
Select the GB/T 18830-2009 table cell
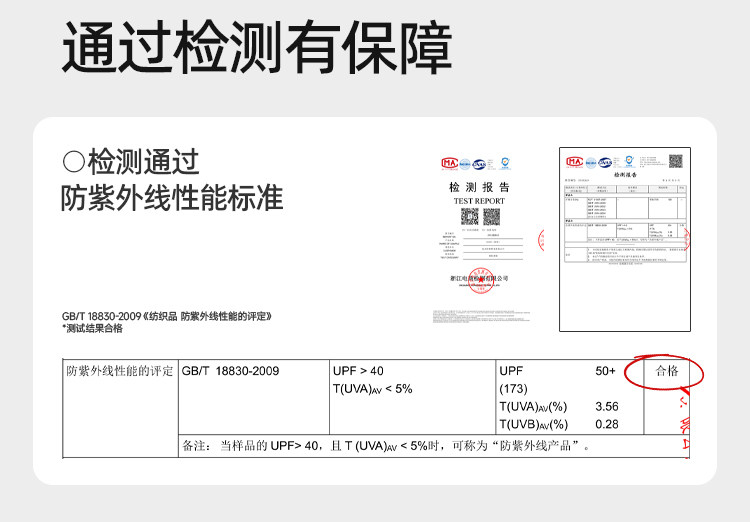(231, 371)
